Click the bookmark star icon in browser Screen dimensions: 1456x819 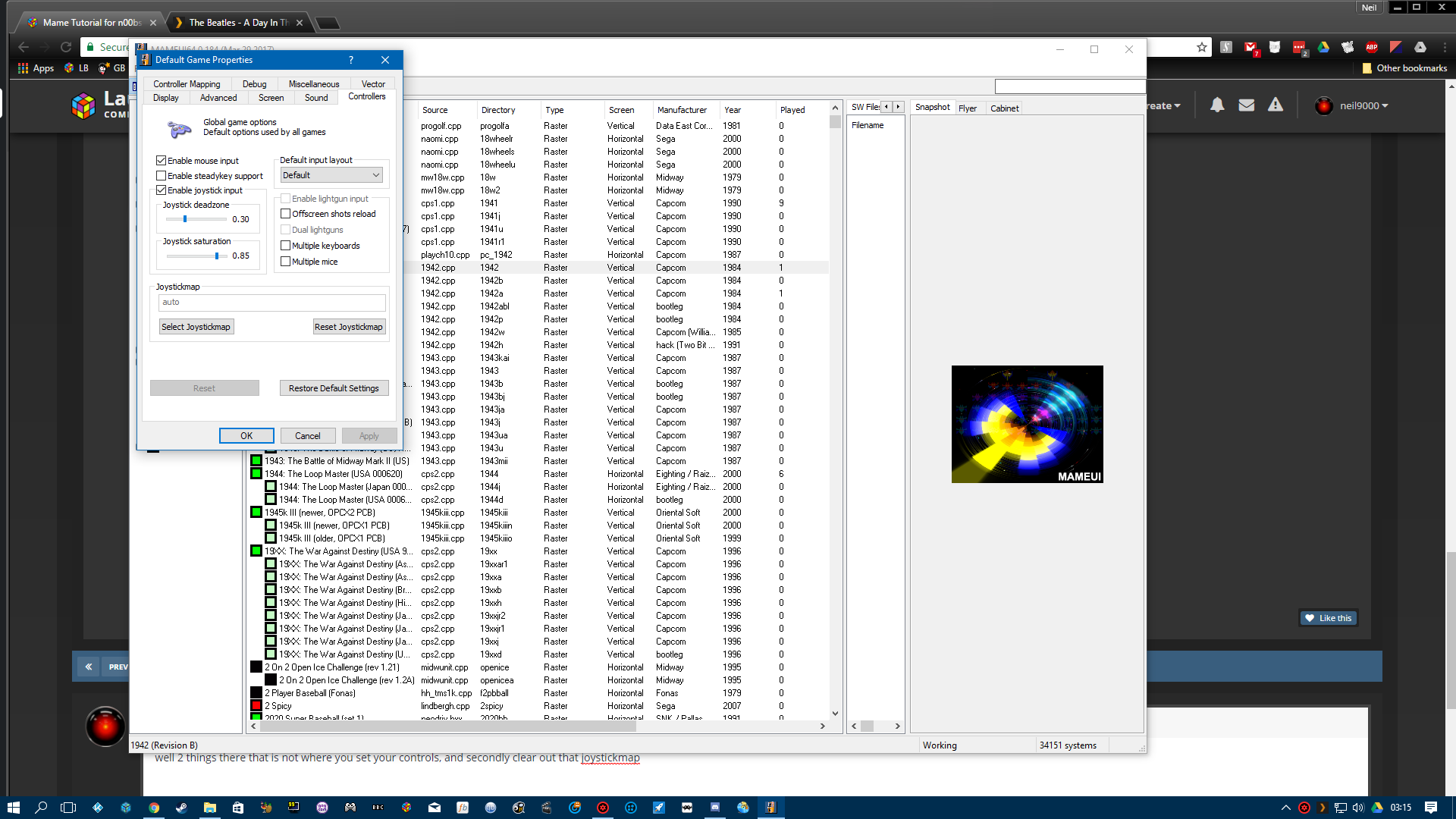(1202, 47)
